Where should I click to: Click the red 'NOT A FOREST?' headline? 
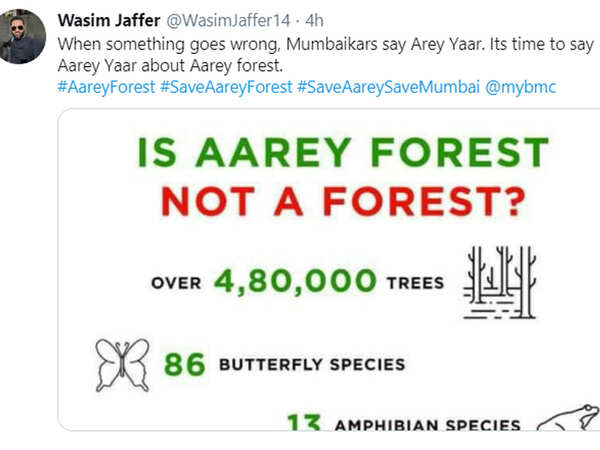pyautogui.click(x=343, y=203)
